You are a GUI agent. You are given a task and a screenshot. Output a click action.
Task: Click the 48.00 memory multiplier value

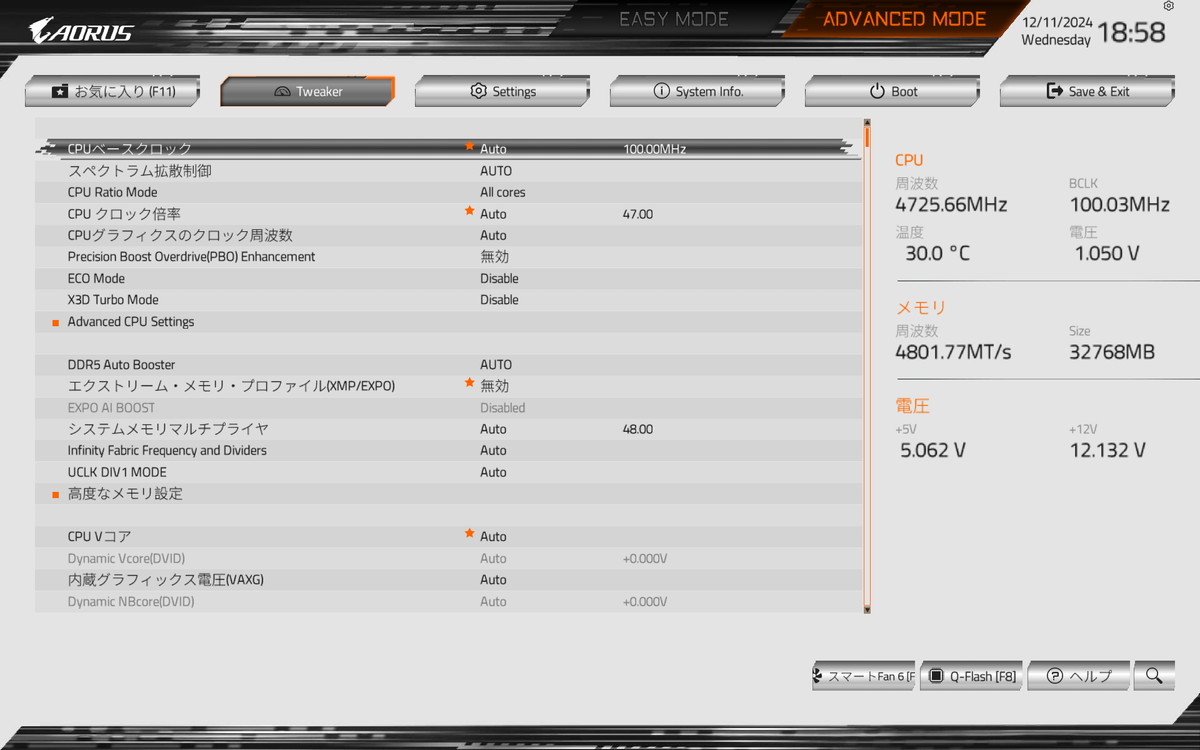click(638, 429)
